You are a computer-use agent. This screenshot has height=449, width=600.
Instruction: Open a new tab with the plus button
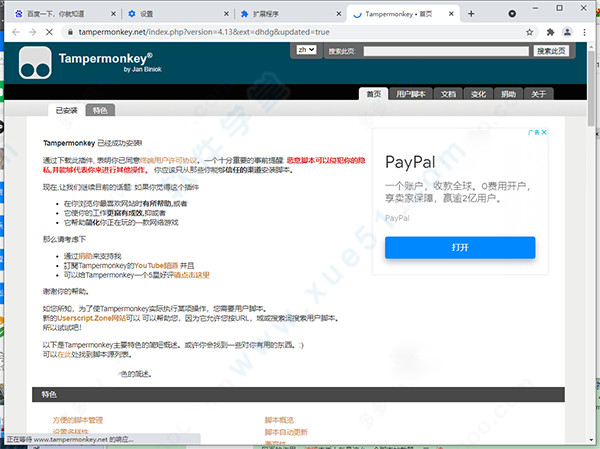[x=471, y=14]
